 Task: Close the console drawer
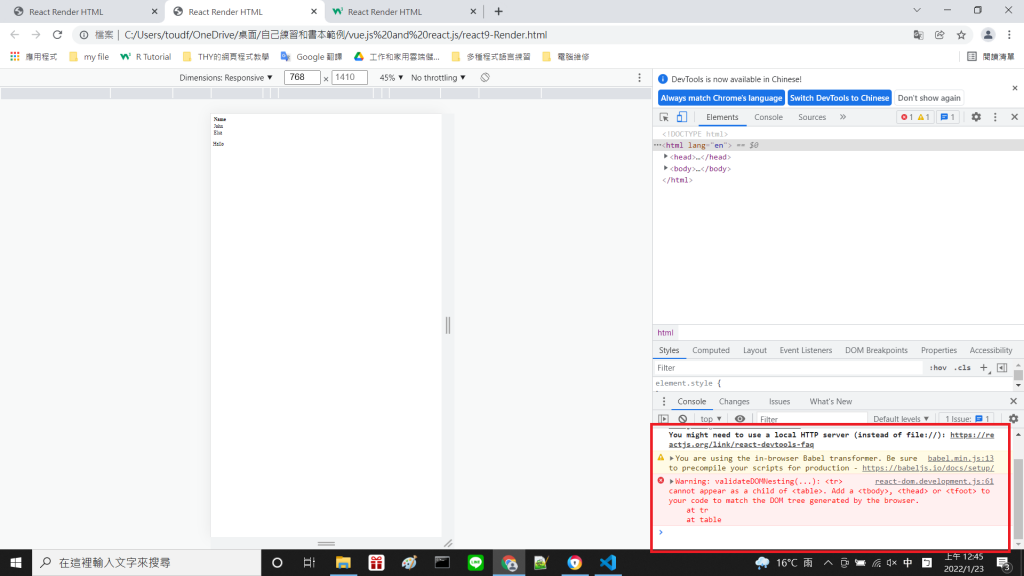(x=1014, y=401)
